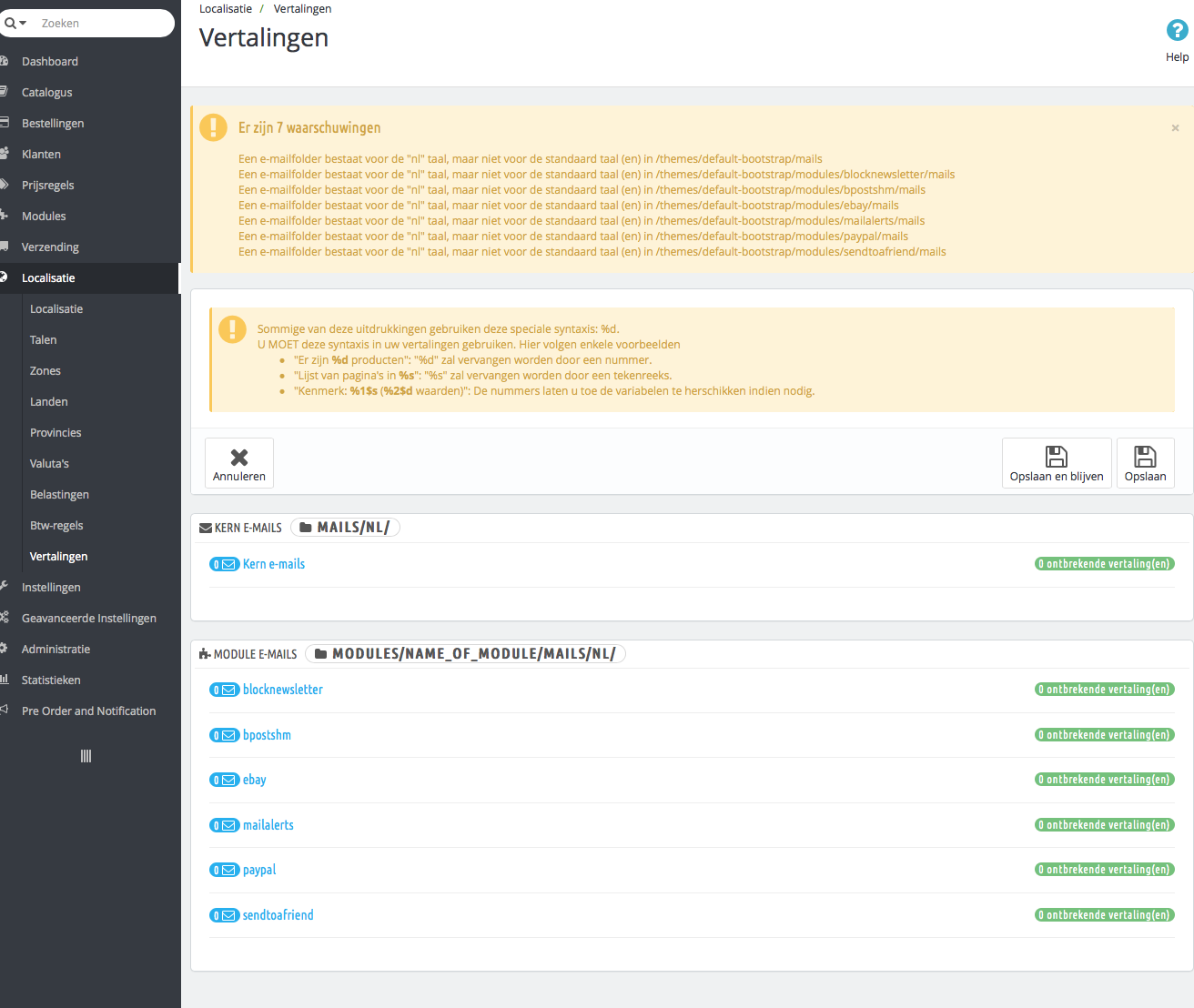The image size is (1194, 1008).
Task: Click bpostshm missing translations badge
Action: (x=1105, y=735)
